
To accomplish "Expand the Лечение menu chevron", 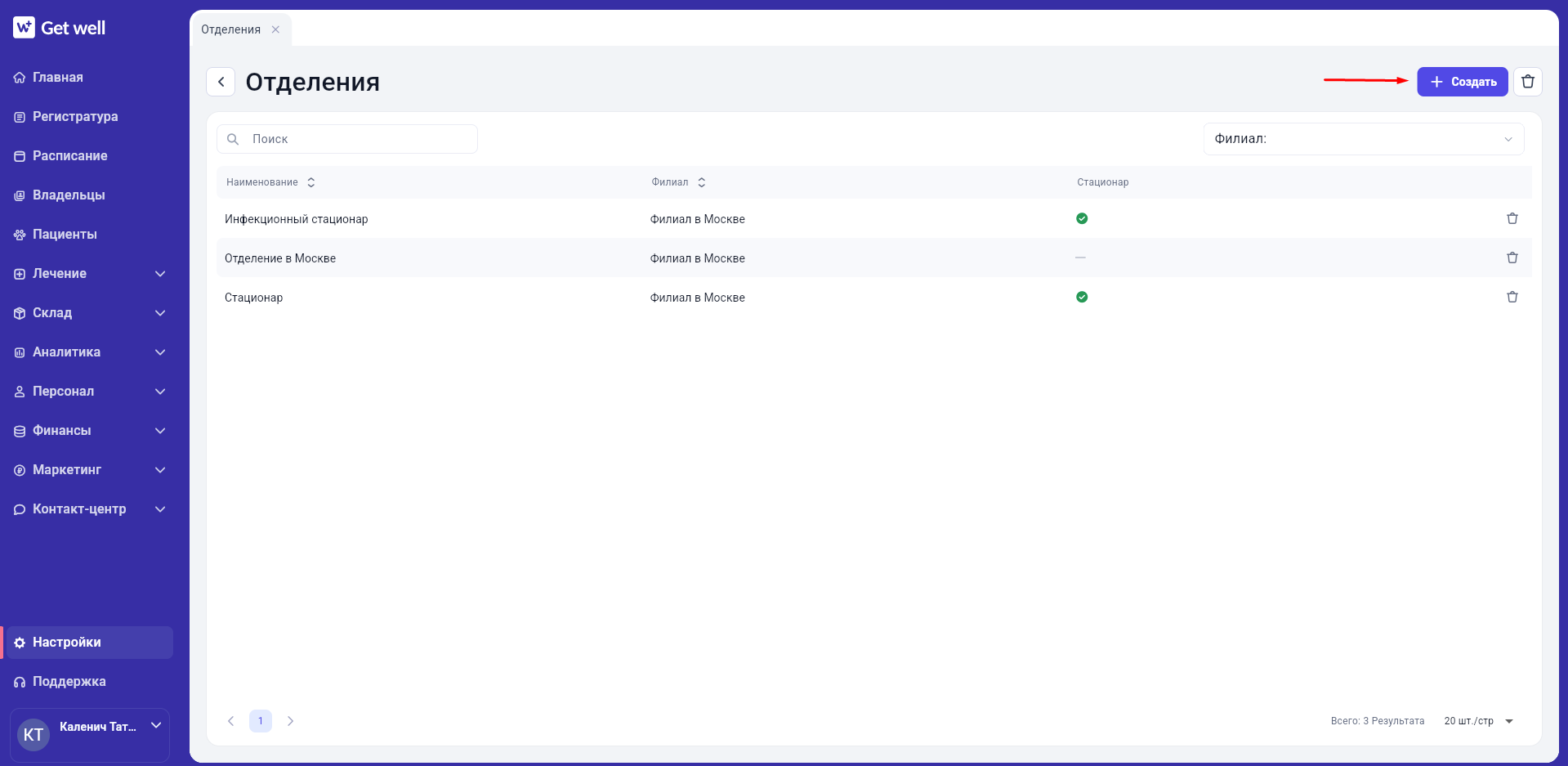I will click(x=160, y=274).
